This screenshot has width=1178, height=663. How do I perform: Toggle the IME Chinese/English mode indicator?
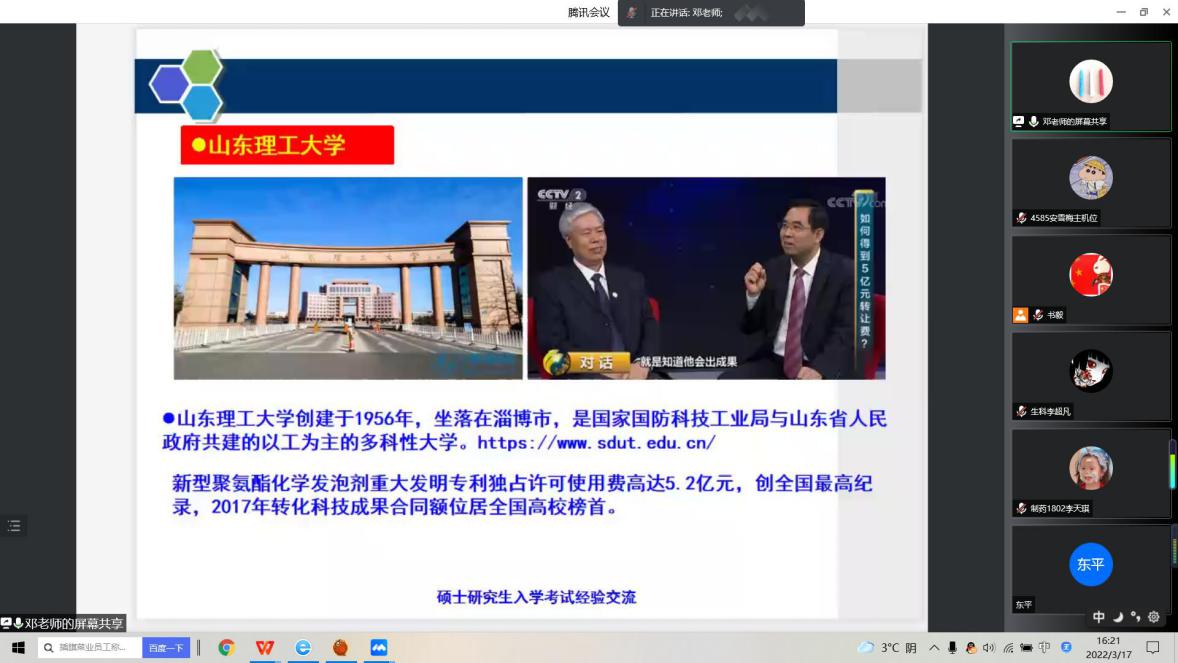coord(1099,617)
